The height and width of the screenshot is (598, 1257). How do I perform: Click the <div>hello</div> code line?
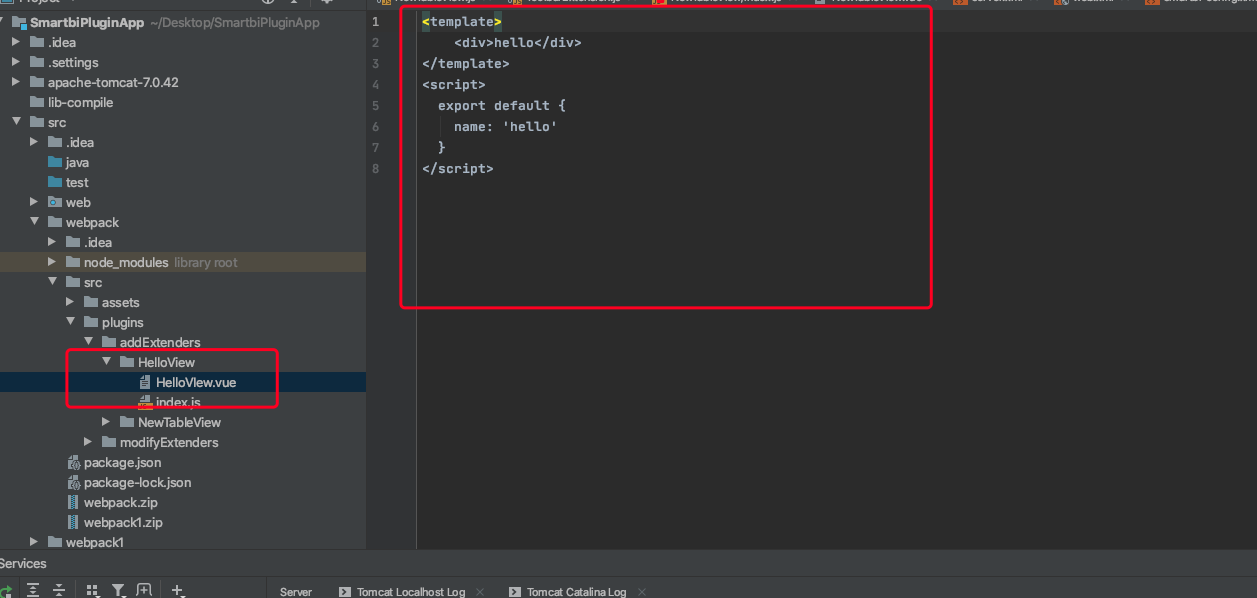tap(517, 42)
